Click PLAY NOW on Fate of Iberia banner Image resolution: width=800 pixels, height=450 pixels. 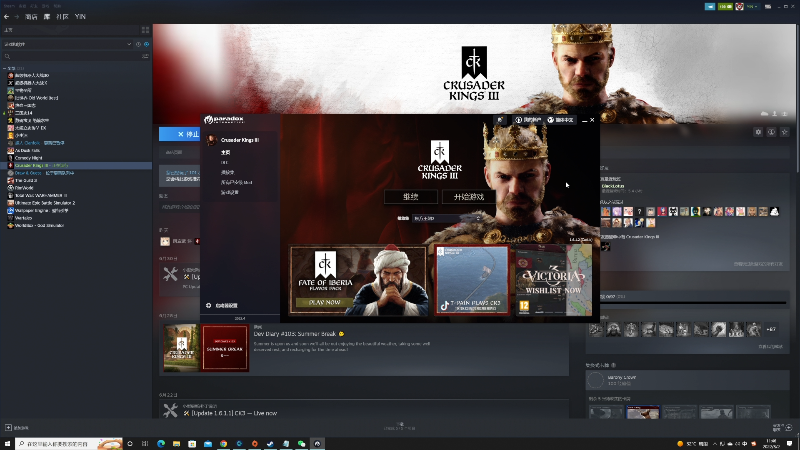click(324, 303)
